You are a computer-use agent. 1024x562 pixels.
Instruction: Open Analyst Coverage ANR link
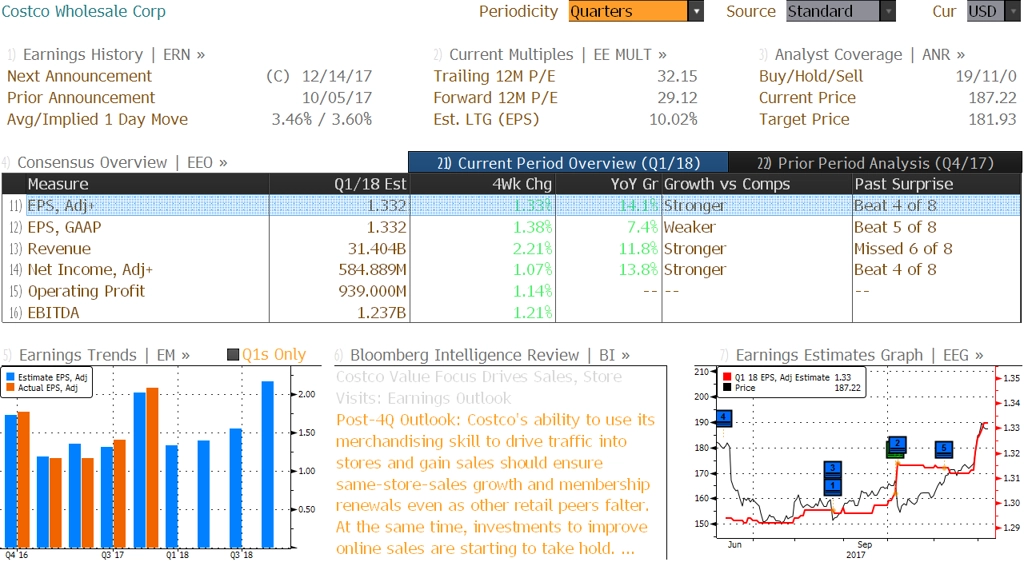point(869,55)
